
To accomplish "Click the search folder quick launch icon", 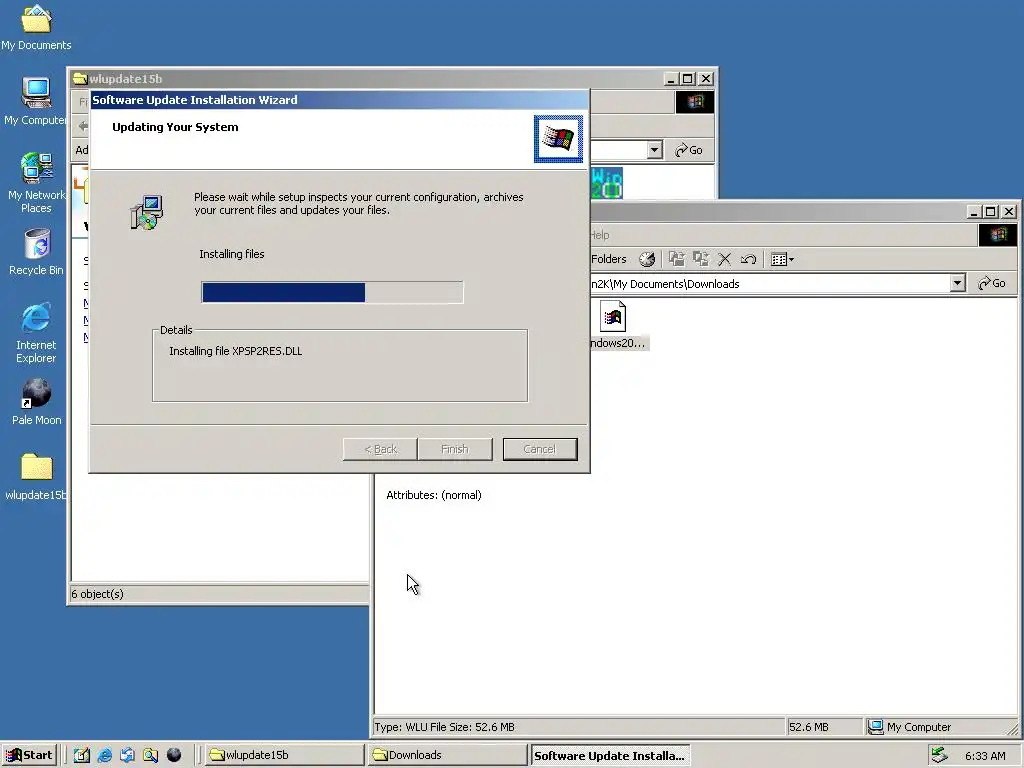I will coord(150,756).
